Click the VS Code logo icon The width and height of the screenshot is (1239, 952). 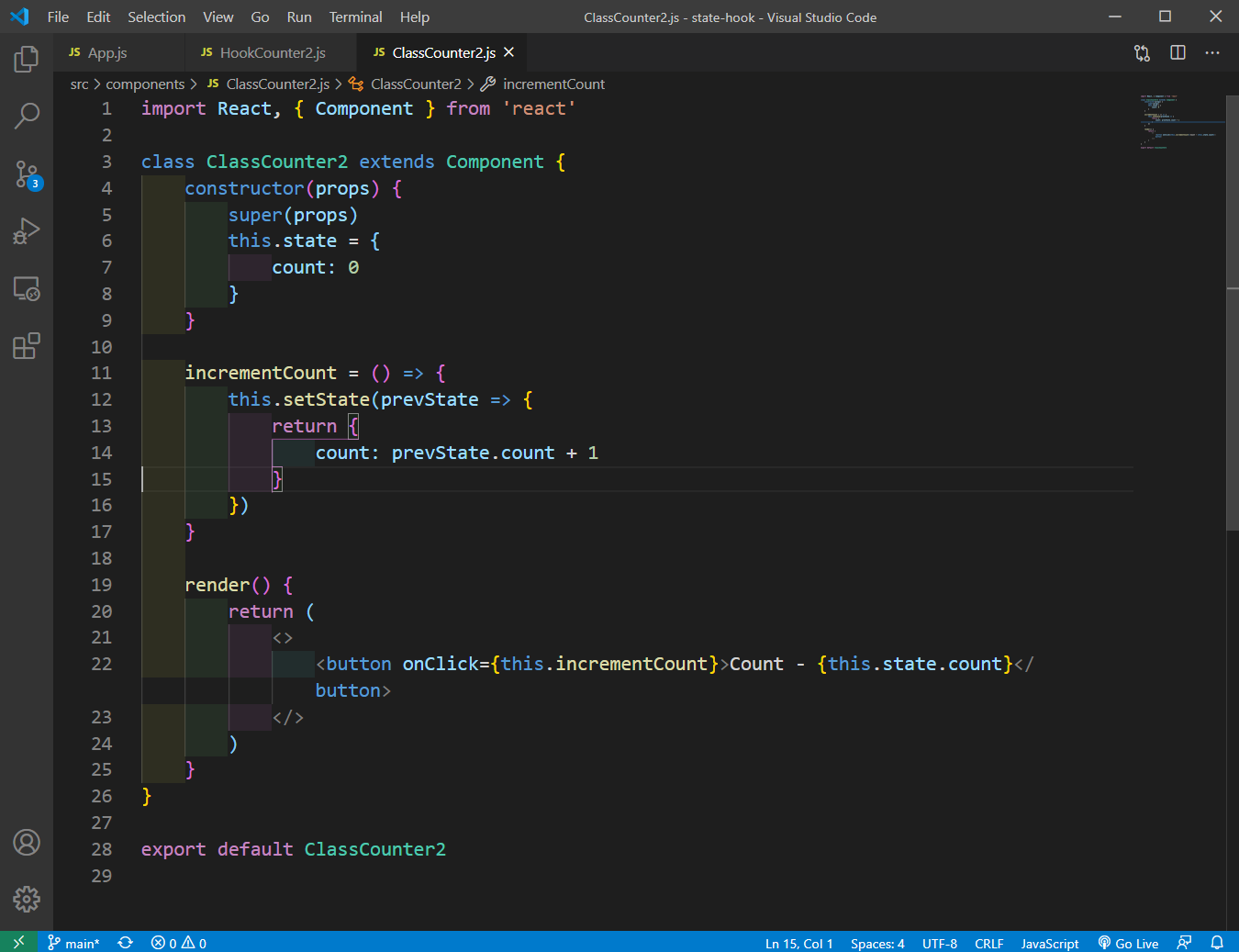19,17
